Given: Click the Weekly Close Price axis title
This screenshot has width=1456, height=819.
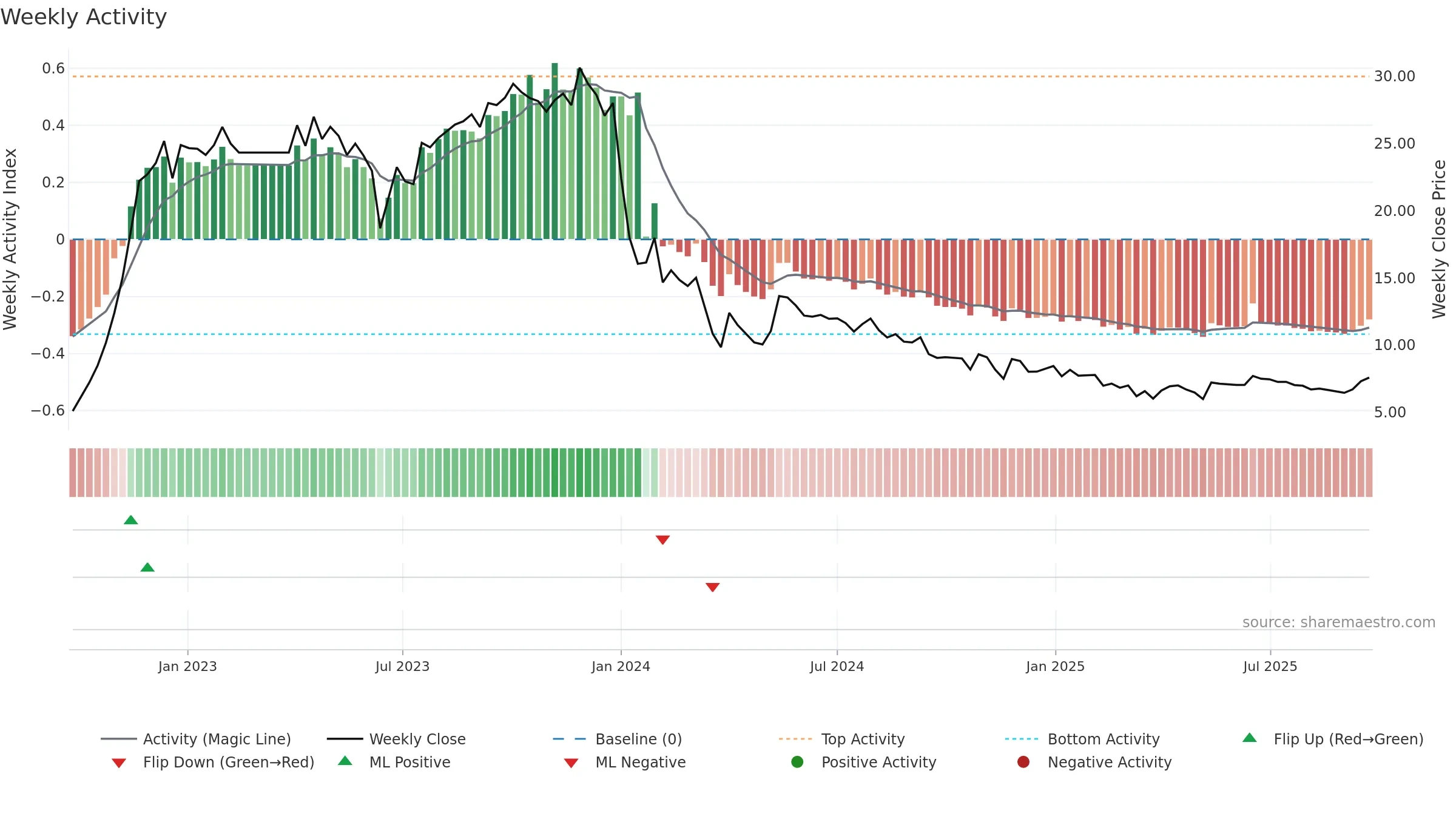Looking at the screenshot, I should click(x=1440, y=239).
